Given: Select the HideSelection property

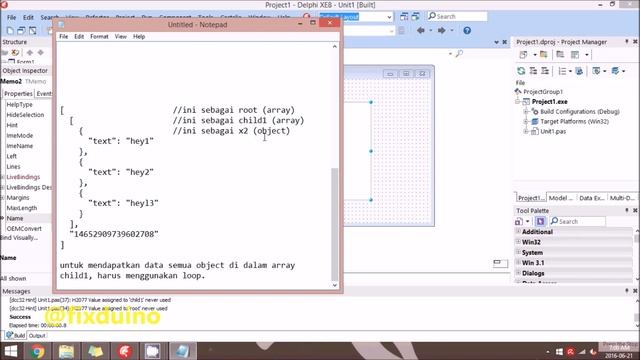Looking at the screenshot, I should [25, 115].
